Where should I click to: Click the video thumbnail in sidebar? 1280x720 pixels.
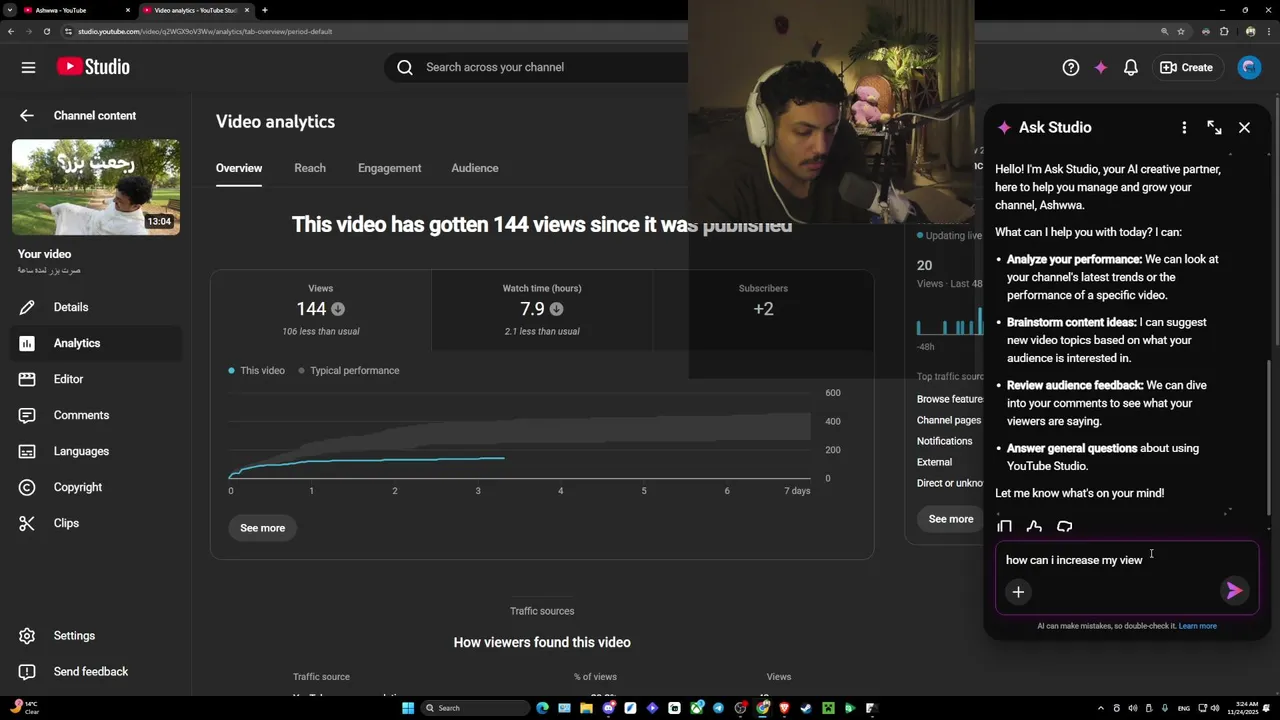point(96,187)
